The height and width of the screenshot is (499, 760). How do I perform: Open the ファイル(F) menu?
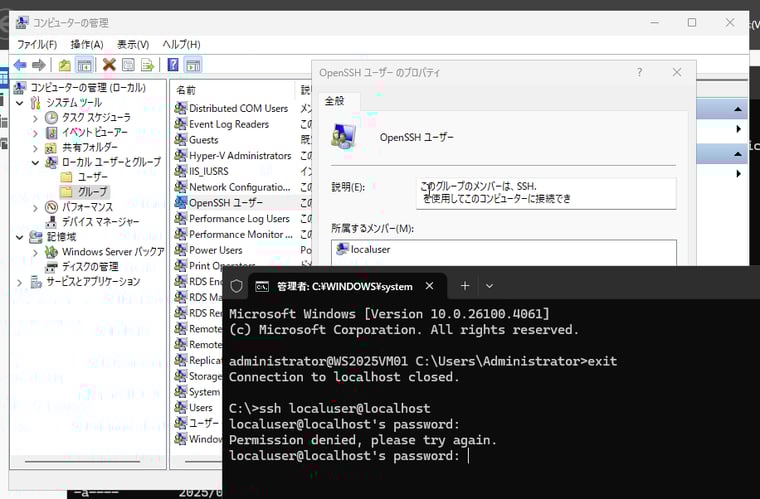[37, 45]
